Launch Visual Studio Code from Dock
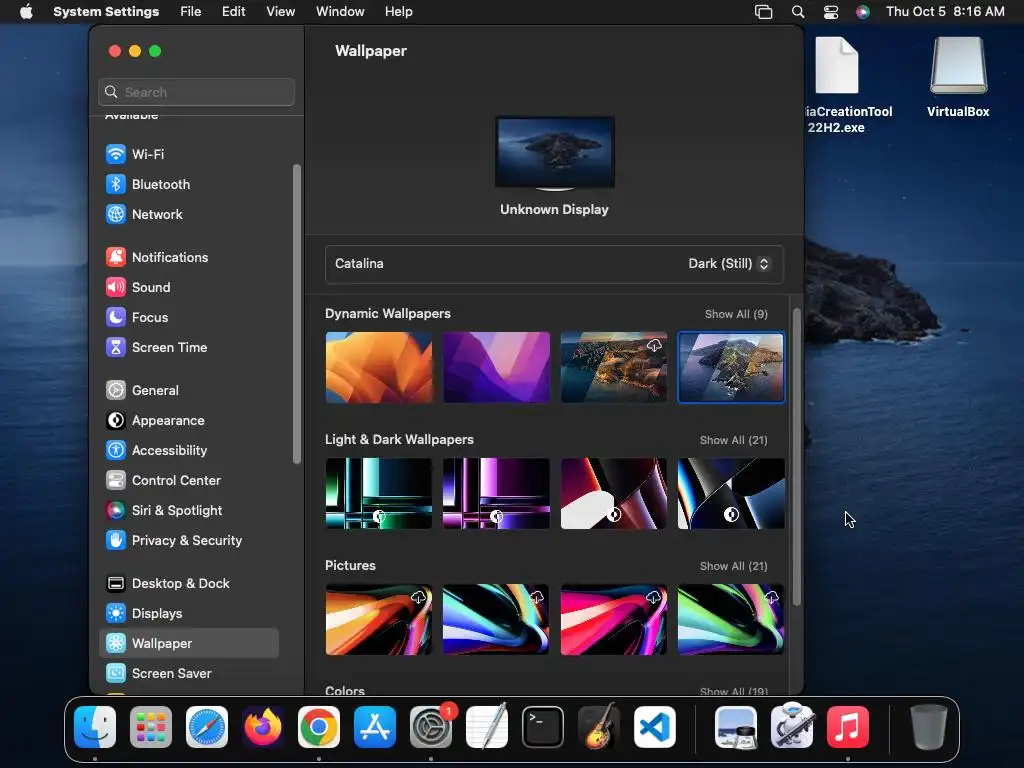 coord(654,727)
